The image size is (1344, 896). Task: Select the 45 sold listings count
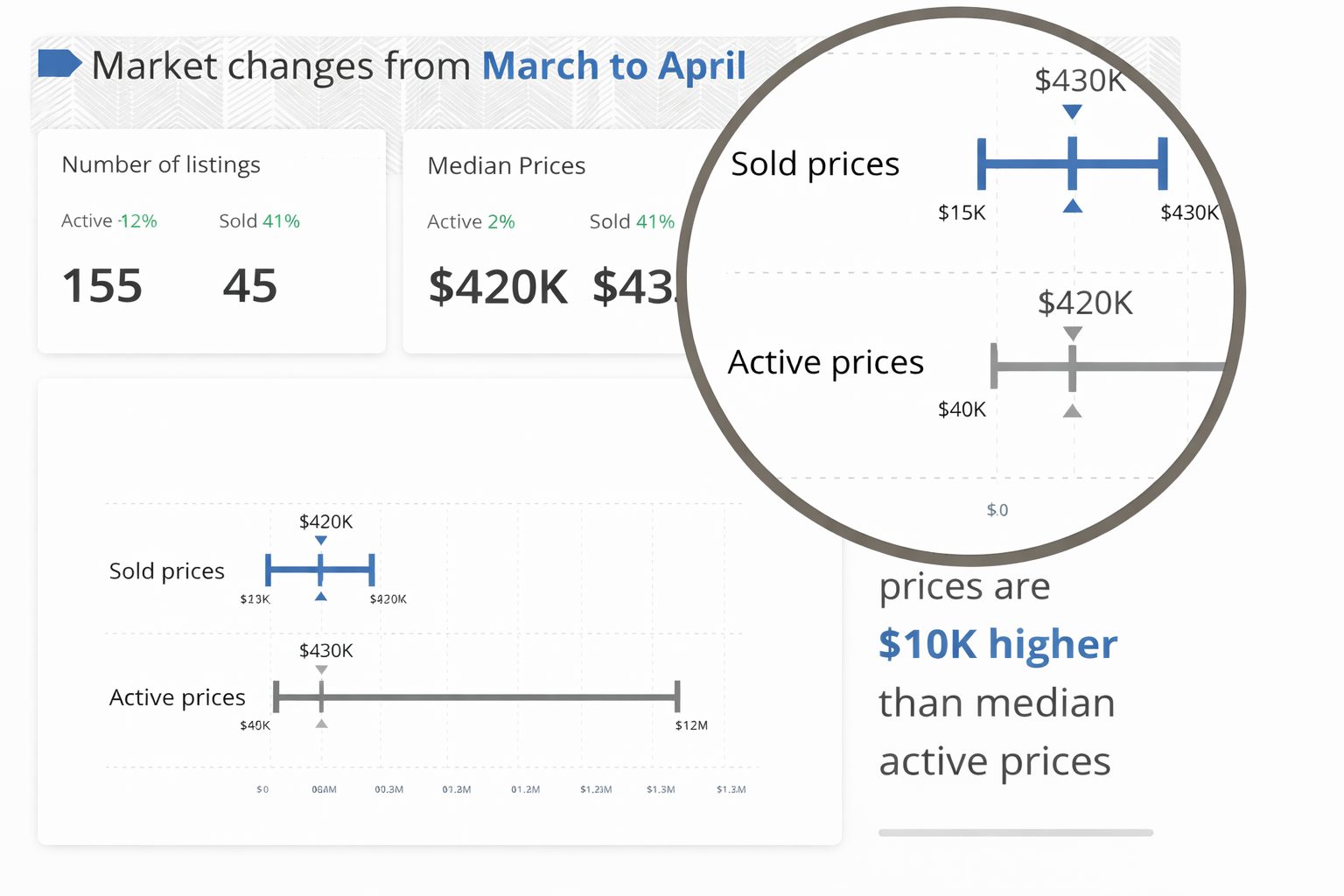(250, 286)
